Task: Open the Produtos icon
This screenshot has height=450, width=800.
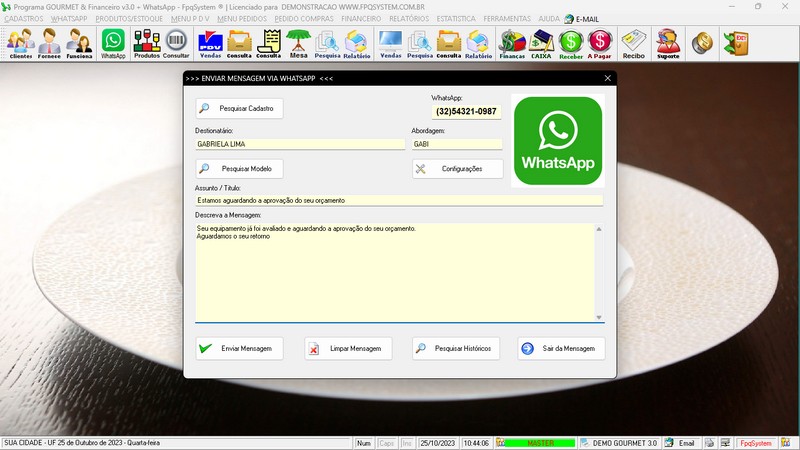Action: (147, 44)
